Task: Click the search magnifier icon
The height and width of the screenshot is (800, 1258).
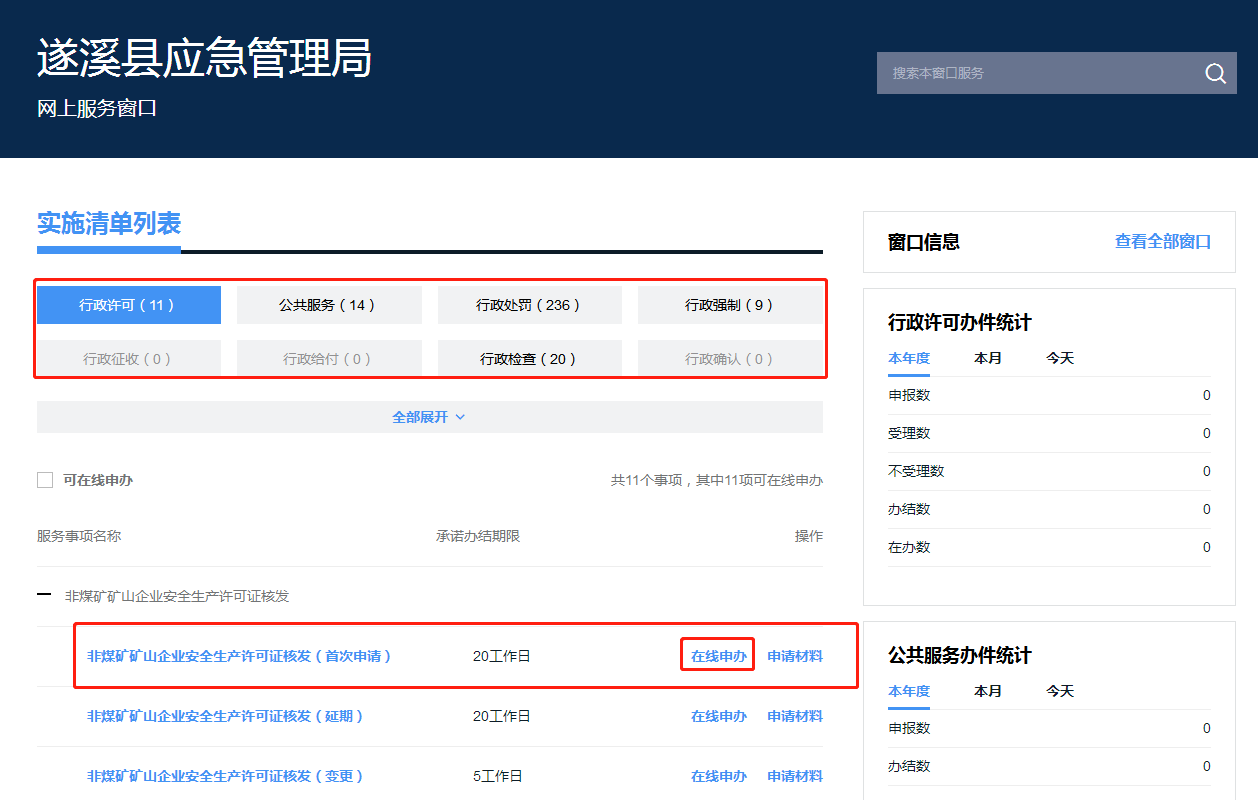Action: tap(1215, 74)
